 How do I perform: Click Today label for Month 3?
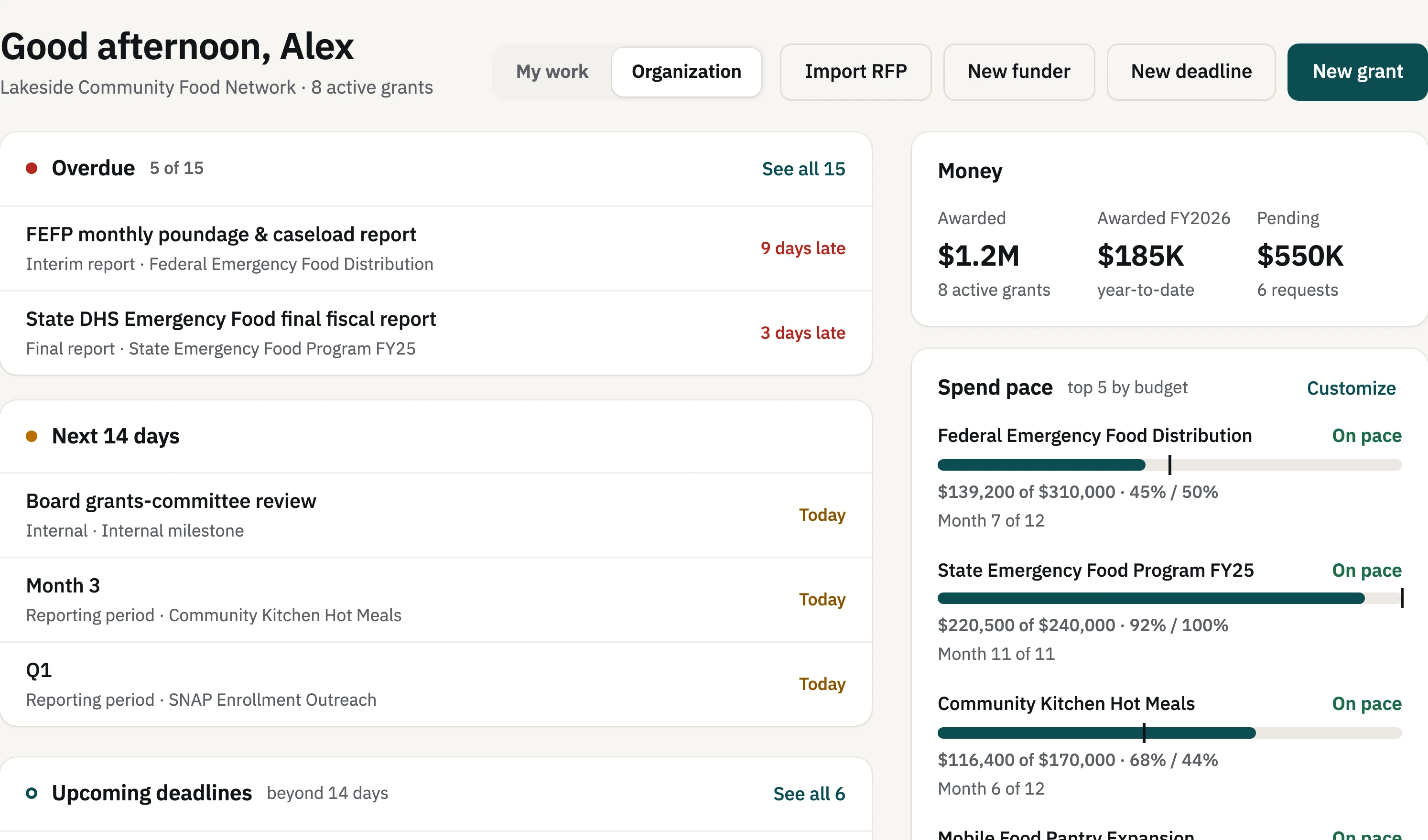click(822, 599)
